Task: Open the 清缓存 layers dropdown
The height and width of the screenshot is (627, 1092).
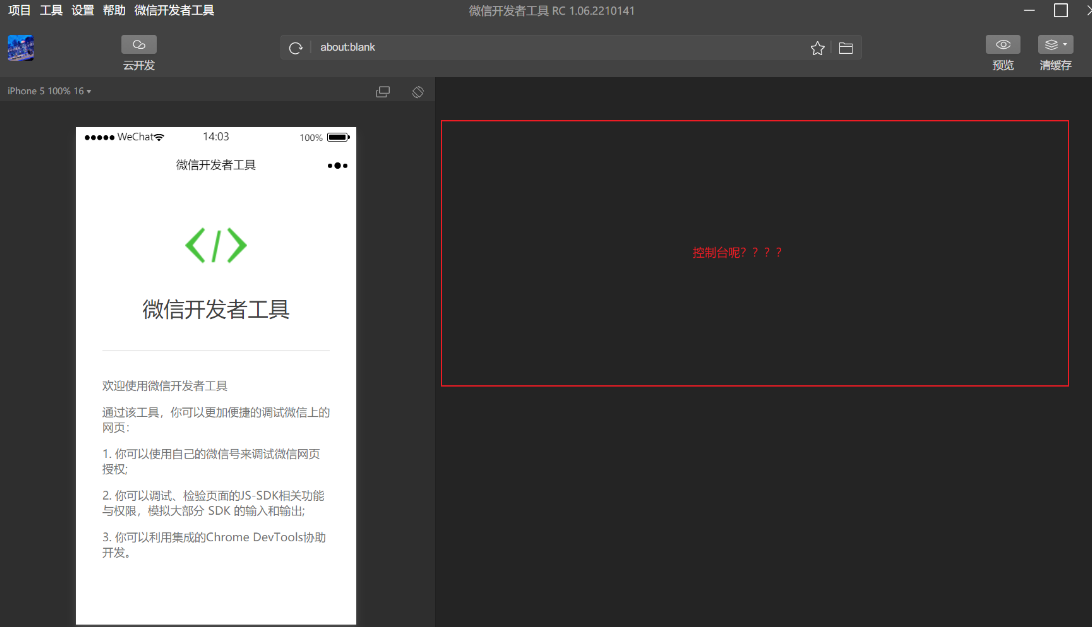Action: coord(1055,45)
